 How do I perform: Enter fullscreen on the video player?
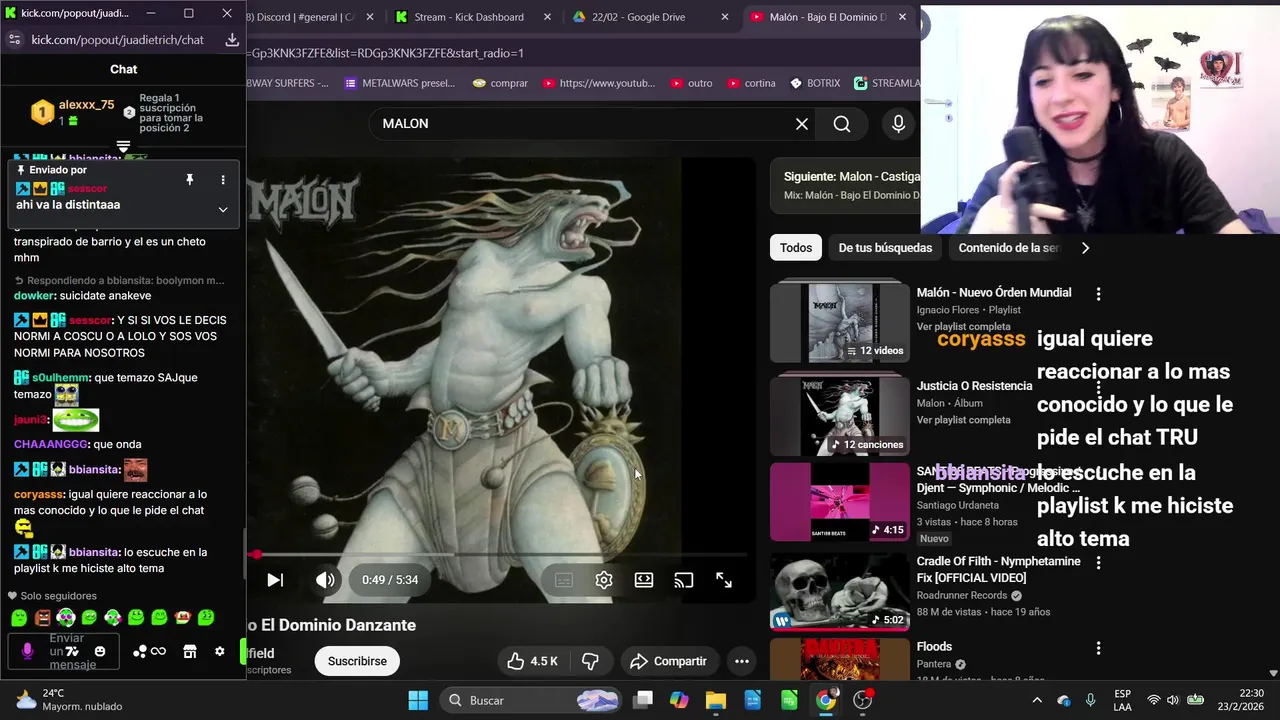[x=724, y=580]
